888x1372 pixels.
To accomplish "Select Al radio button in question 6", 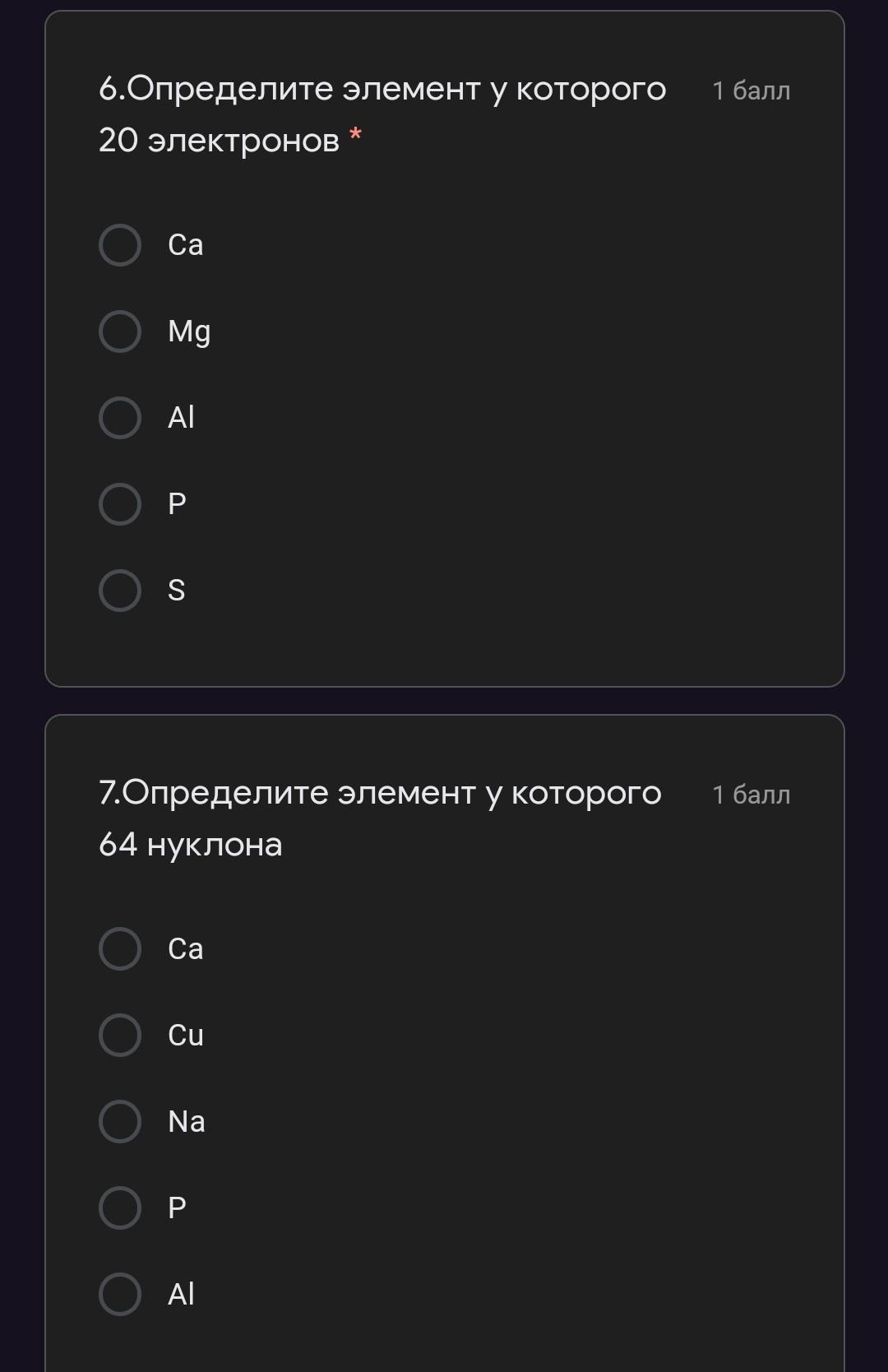I will [x=120, y=418].
